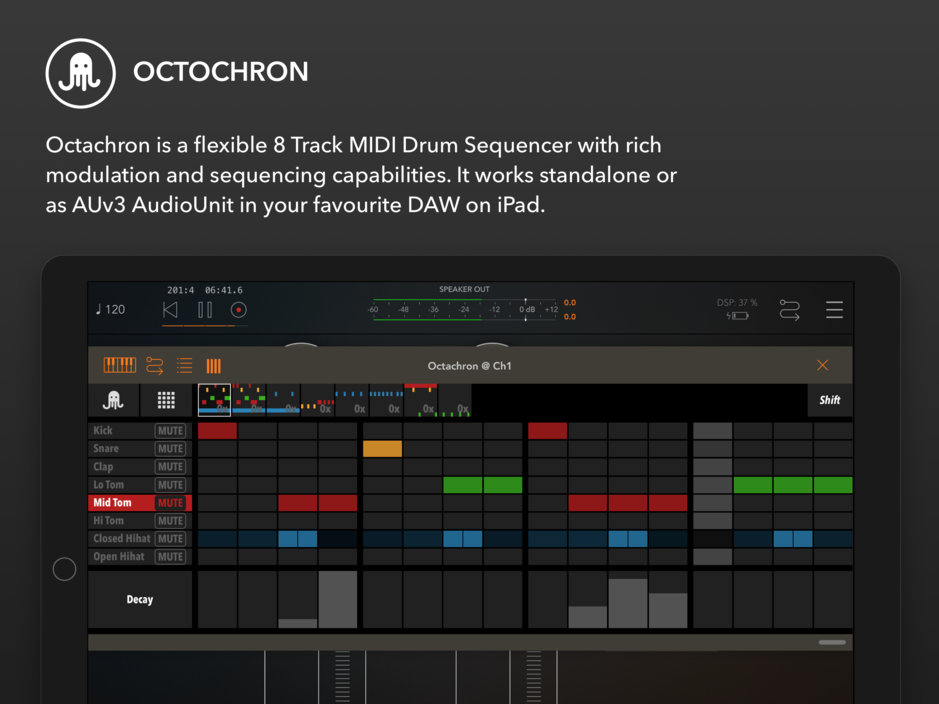Click the Octachron @ Ch1 title
The image size is (939, 704).
tap(470, 366)
